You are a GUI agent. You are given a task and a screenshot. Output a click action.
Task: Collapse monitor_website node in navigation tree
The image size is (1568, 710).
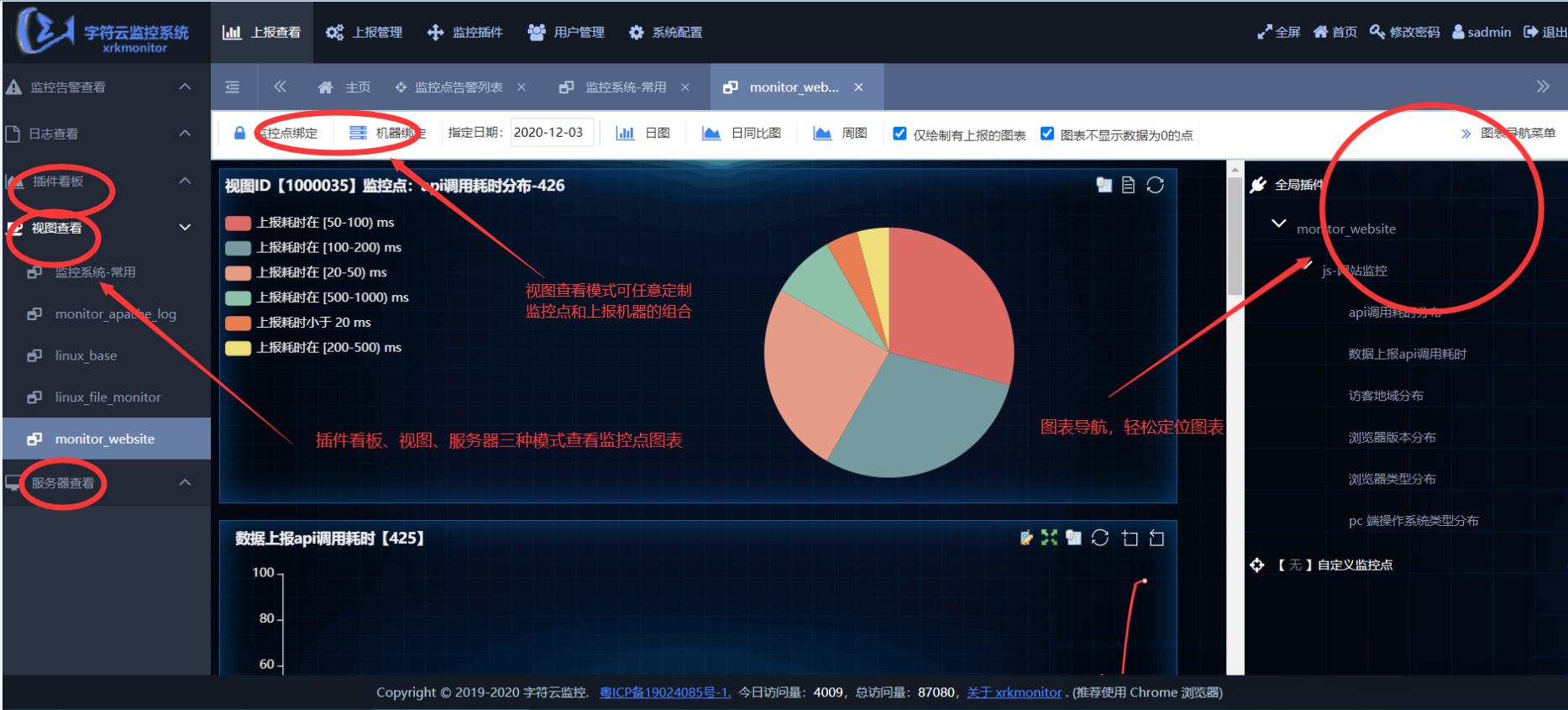pos(1278,224)
